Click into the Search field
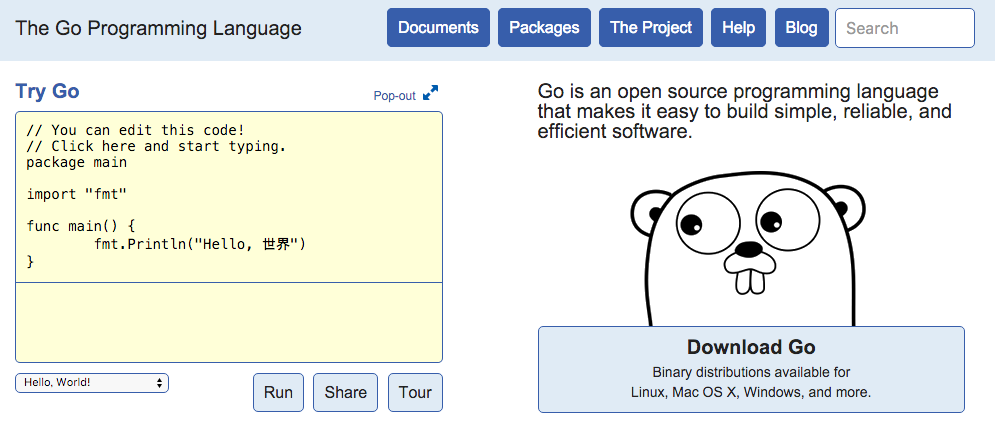The image size is (995, 437). pos(905,28)
